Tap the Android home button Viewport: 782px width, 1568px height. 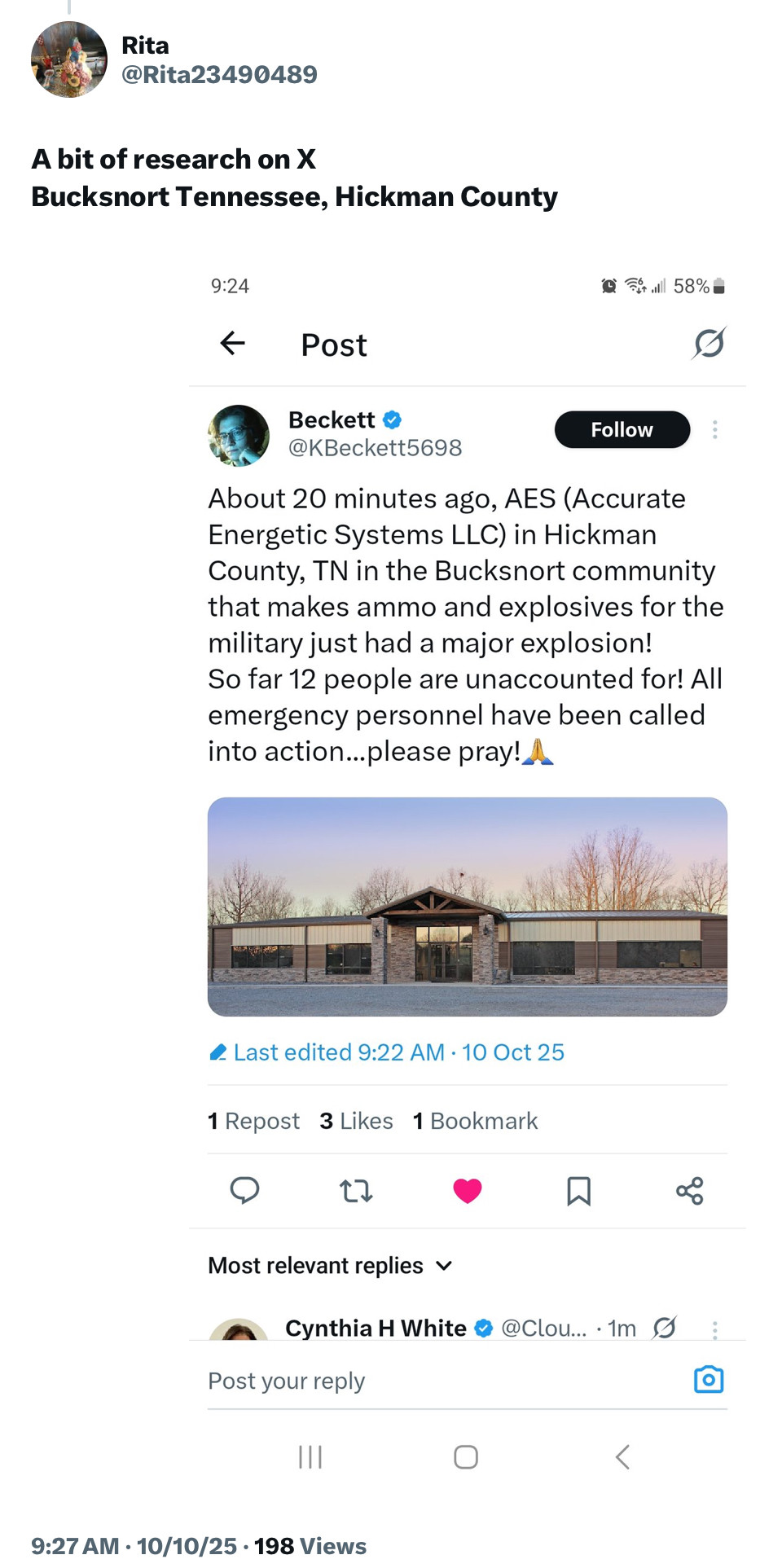tap(466, 1456)
